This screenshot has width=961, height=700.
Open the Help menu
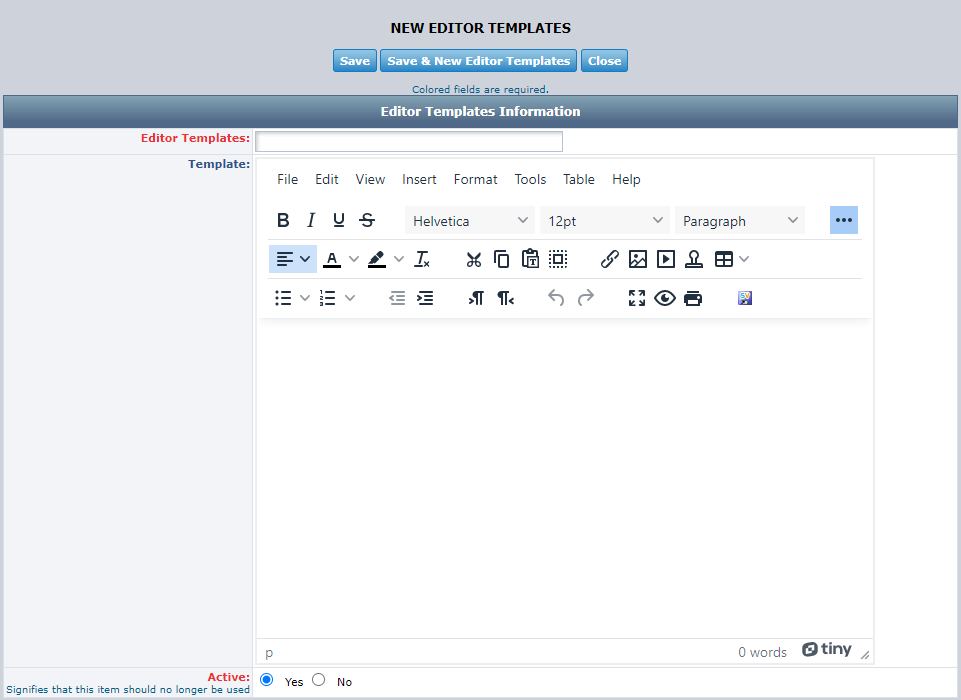(626, 180)
